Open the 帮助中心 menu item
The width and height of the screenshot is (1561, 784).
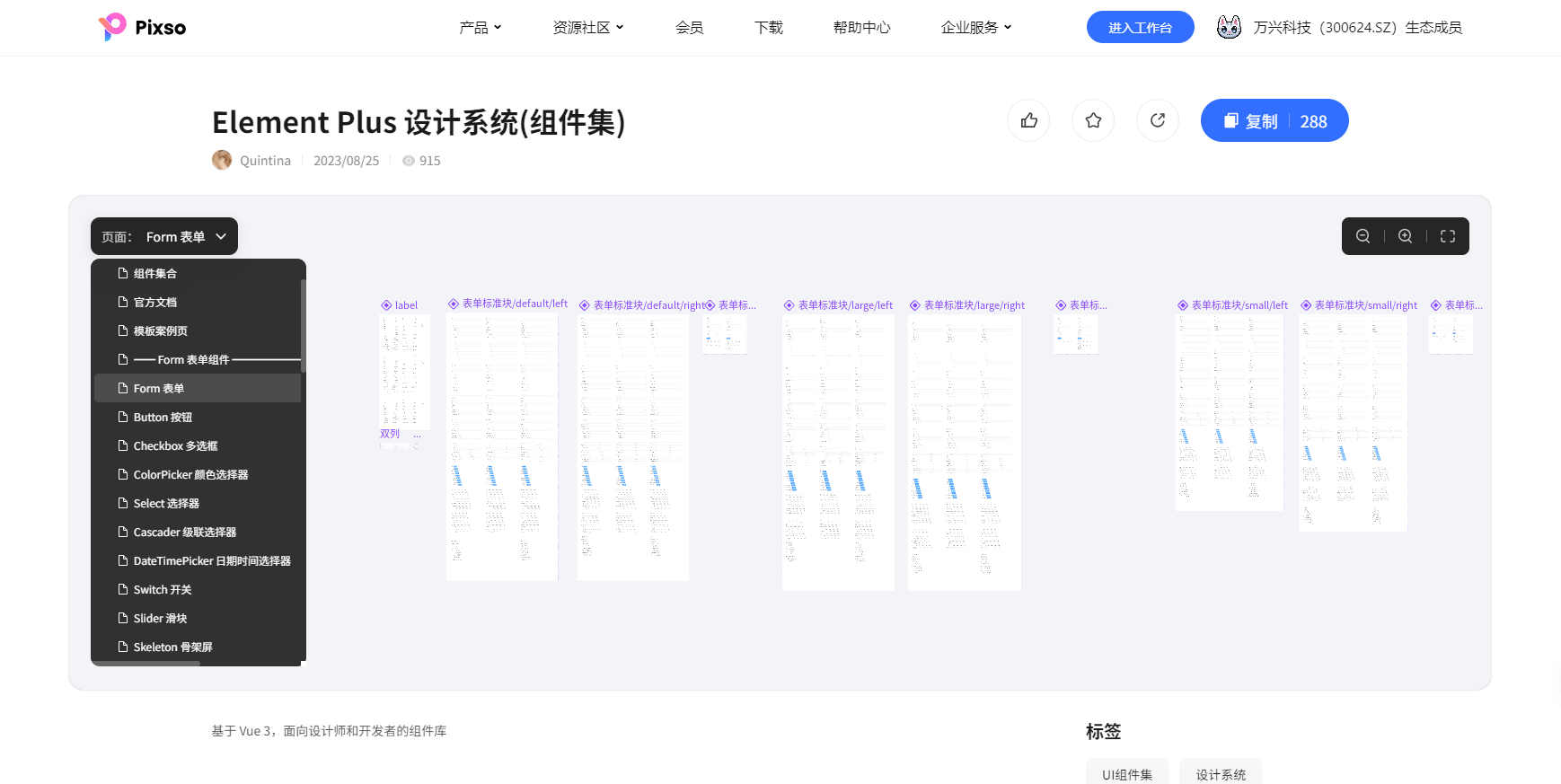861,28
